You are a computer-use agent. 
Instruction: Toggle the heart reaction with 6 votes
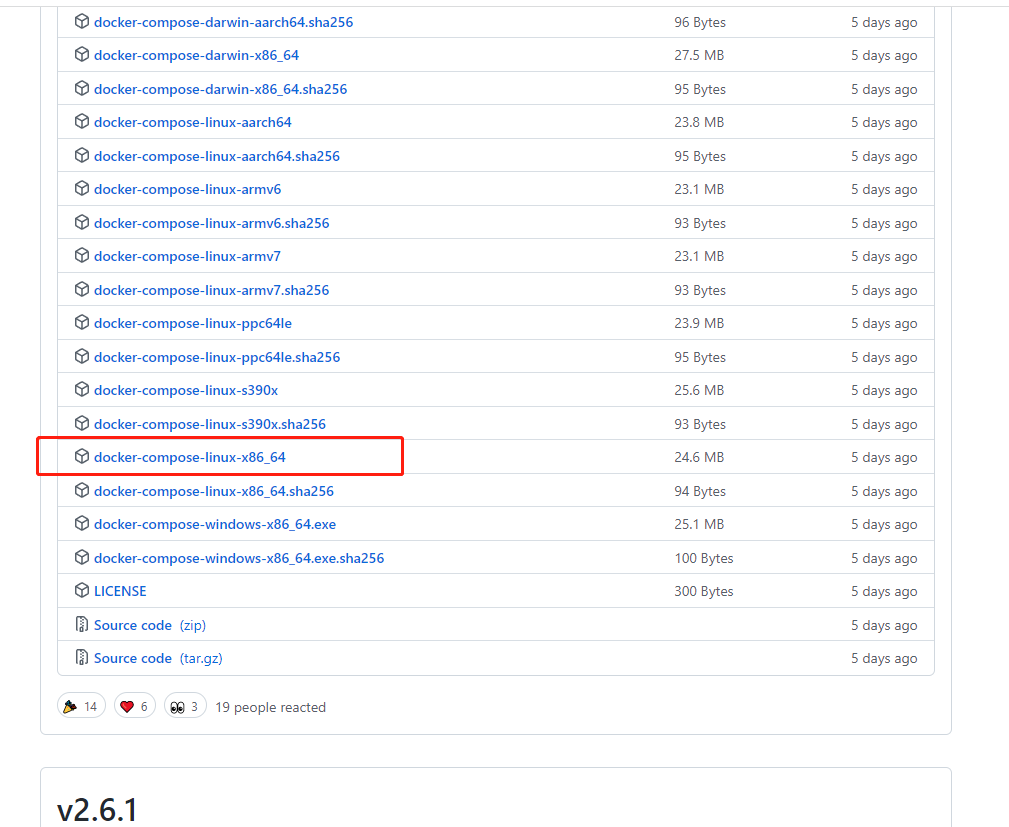(134, 706)
